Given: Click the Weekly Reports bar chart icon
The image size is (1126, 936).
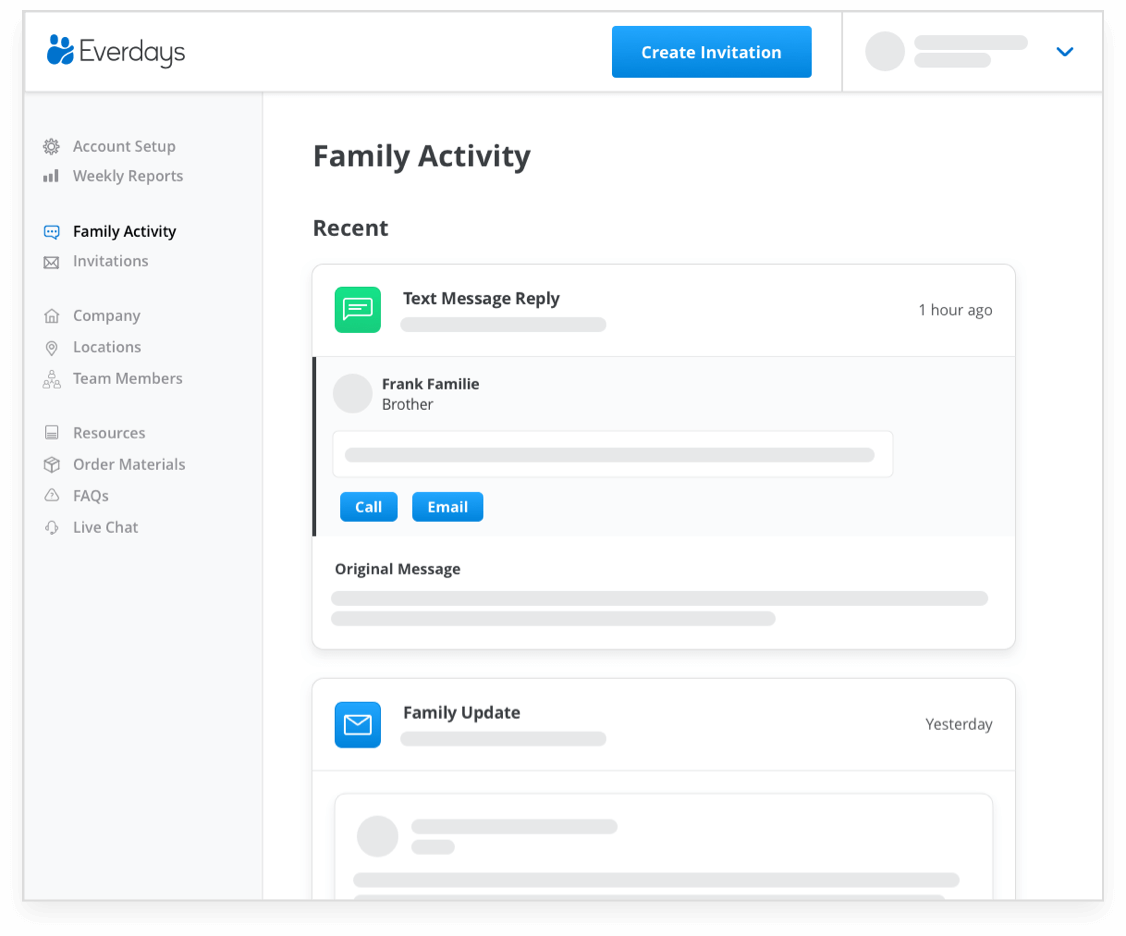Looking at the screenshot, I should [51, 176].
